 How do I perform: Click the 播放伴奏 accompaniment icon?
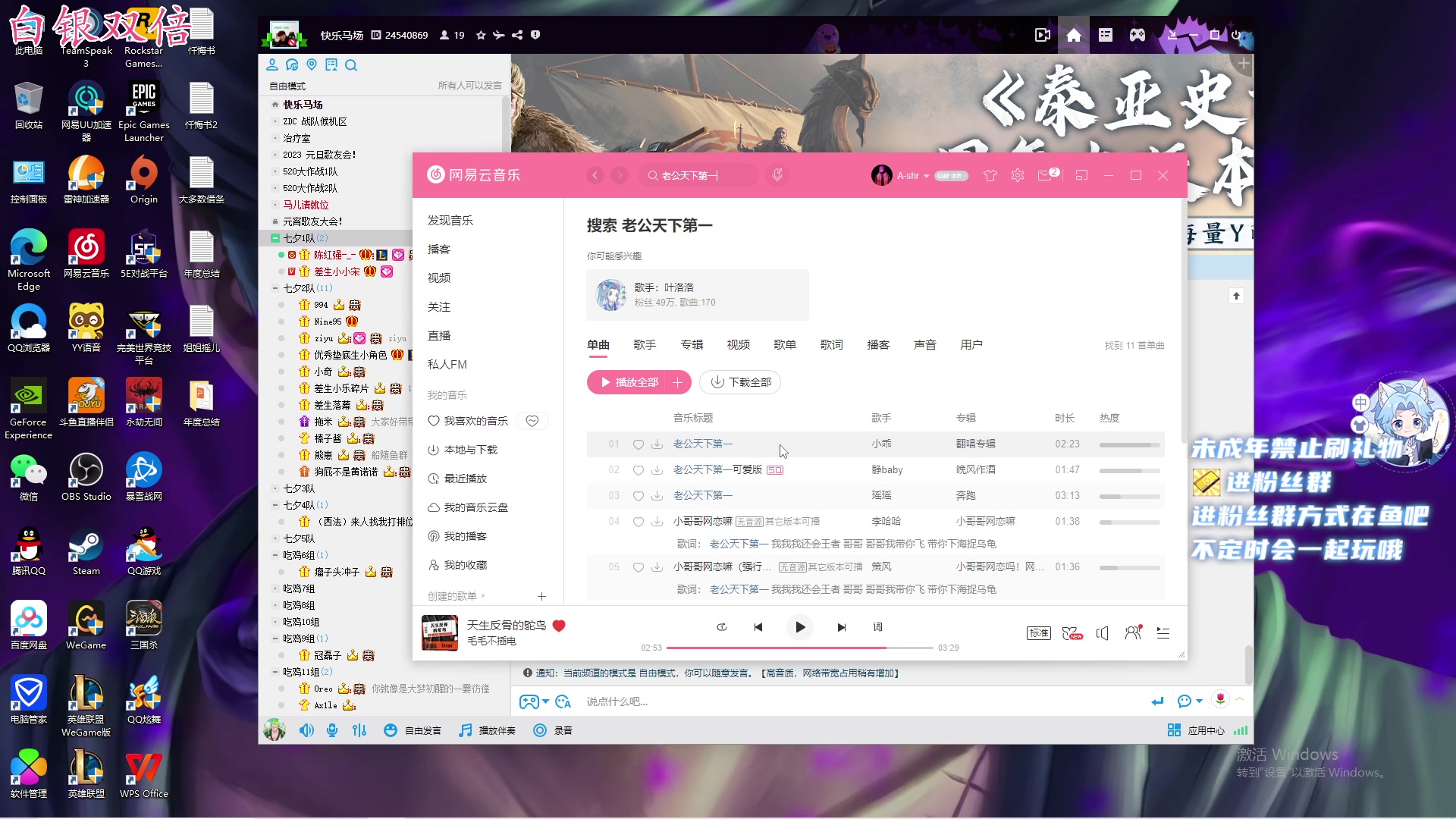(488, 730)
